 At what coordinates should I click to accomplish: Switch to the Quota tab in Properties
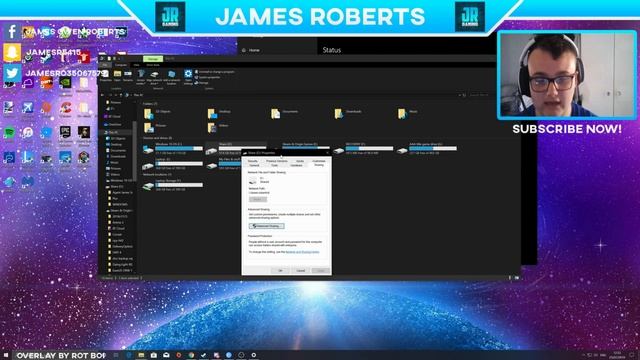(300, 161)
